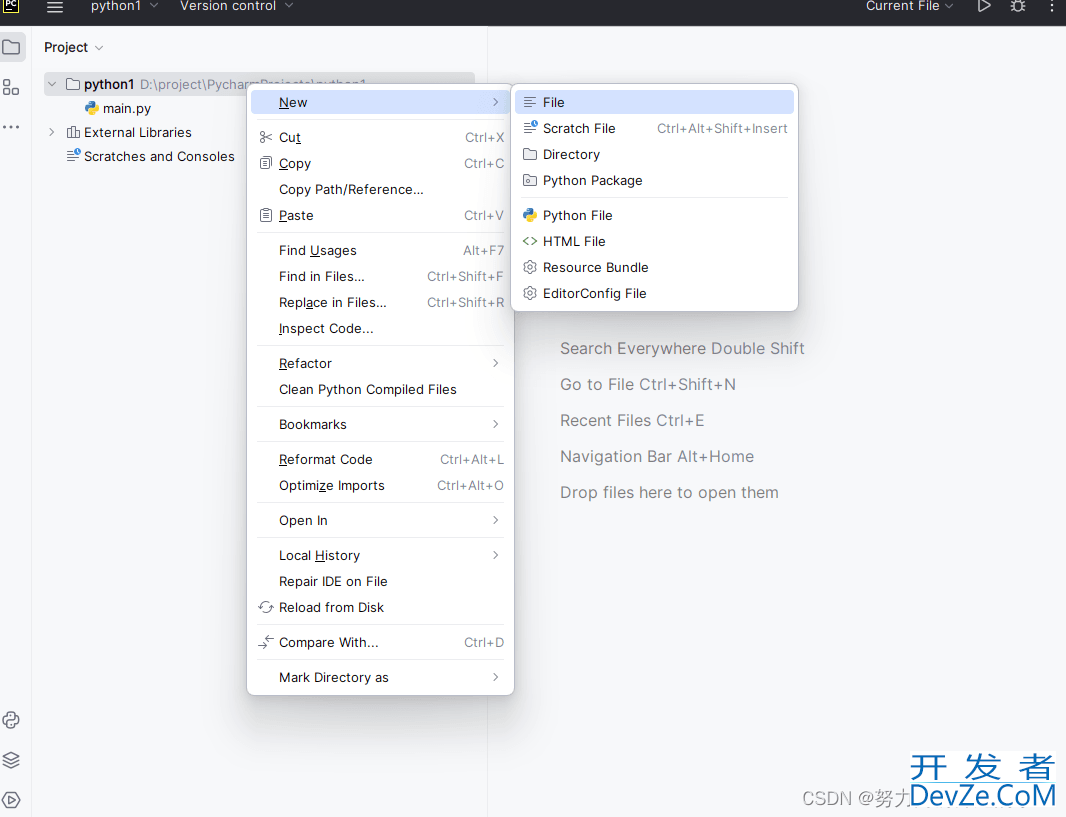Debug the current file
The image size is (1066, 817).
pyautogui.click(x=1018, y=6)
